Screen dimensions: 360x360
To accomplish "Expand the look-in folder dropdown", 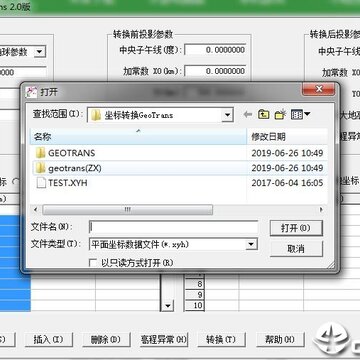I will (x=227, y=115).
